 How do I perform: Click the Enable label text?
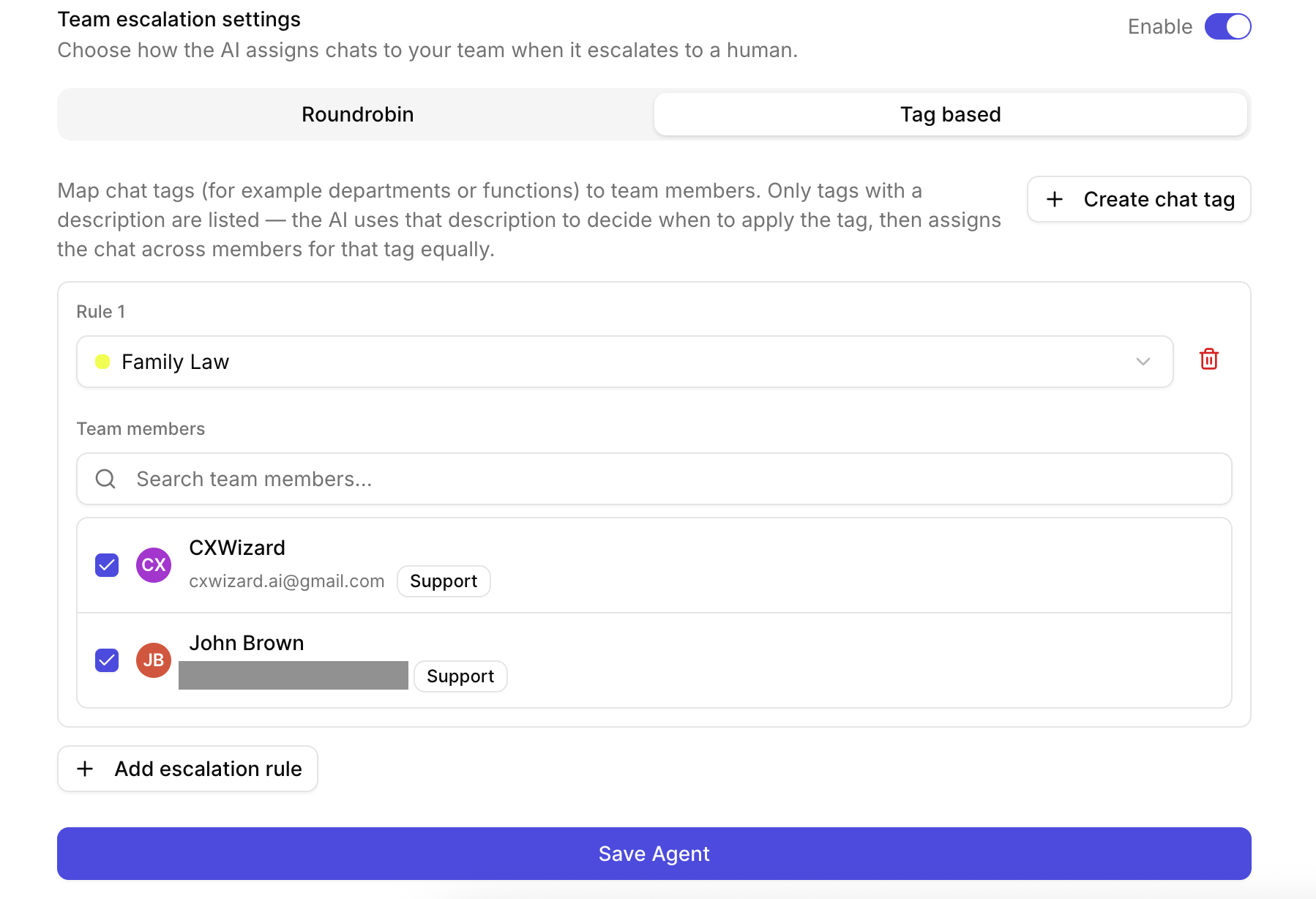tap(1160, 26)
